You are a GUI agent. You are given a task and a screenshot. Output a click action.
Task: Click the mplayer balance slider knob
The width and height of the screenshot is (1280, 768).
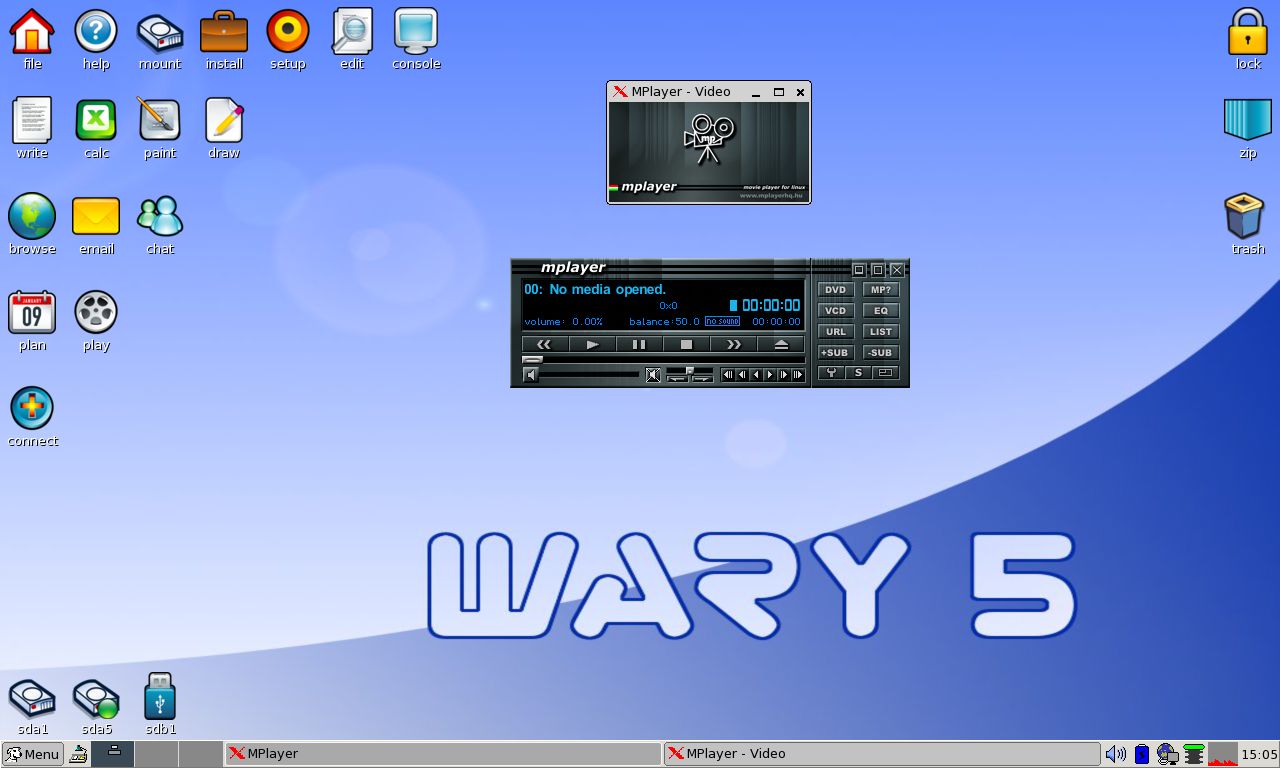coord(690,370)
